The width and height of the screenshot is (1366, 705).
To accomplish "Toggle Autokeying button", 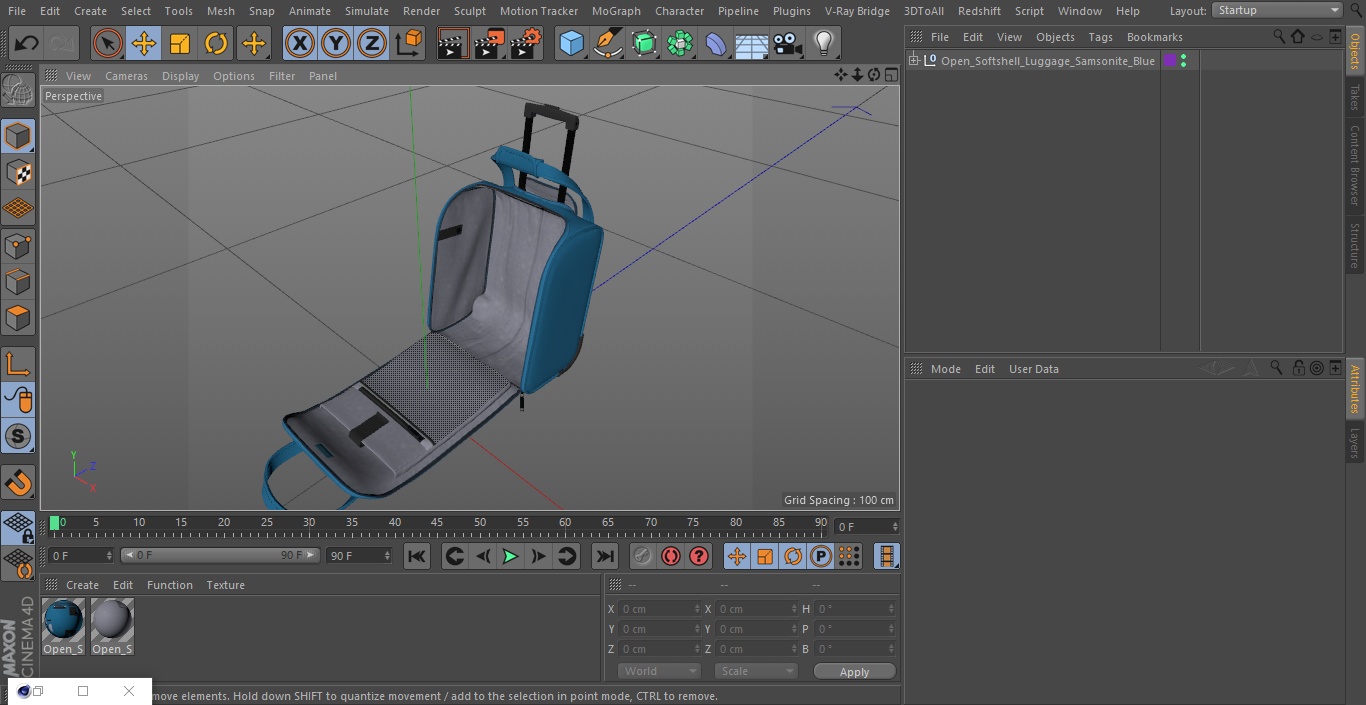I will tap(671, 556).
